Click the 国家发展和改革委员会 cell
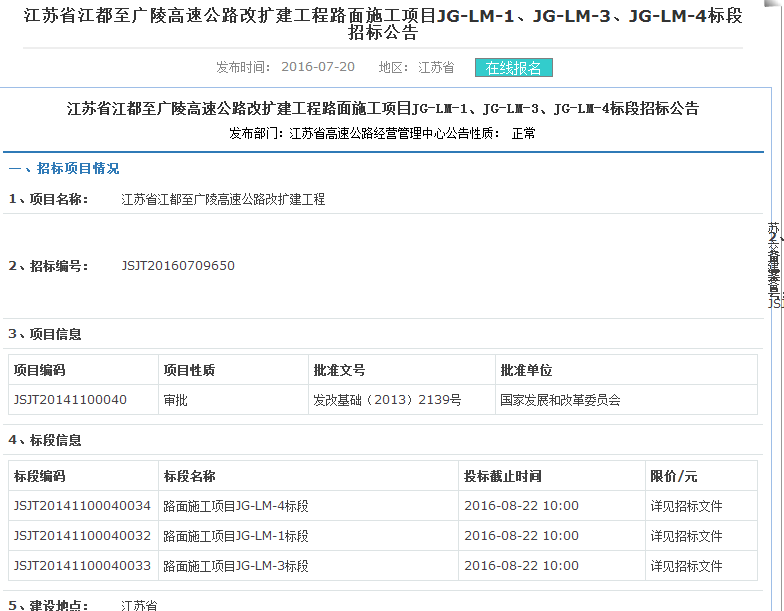The image size is (784, 611). pos(560,400)
